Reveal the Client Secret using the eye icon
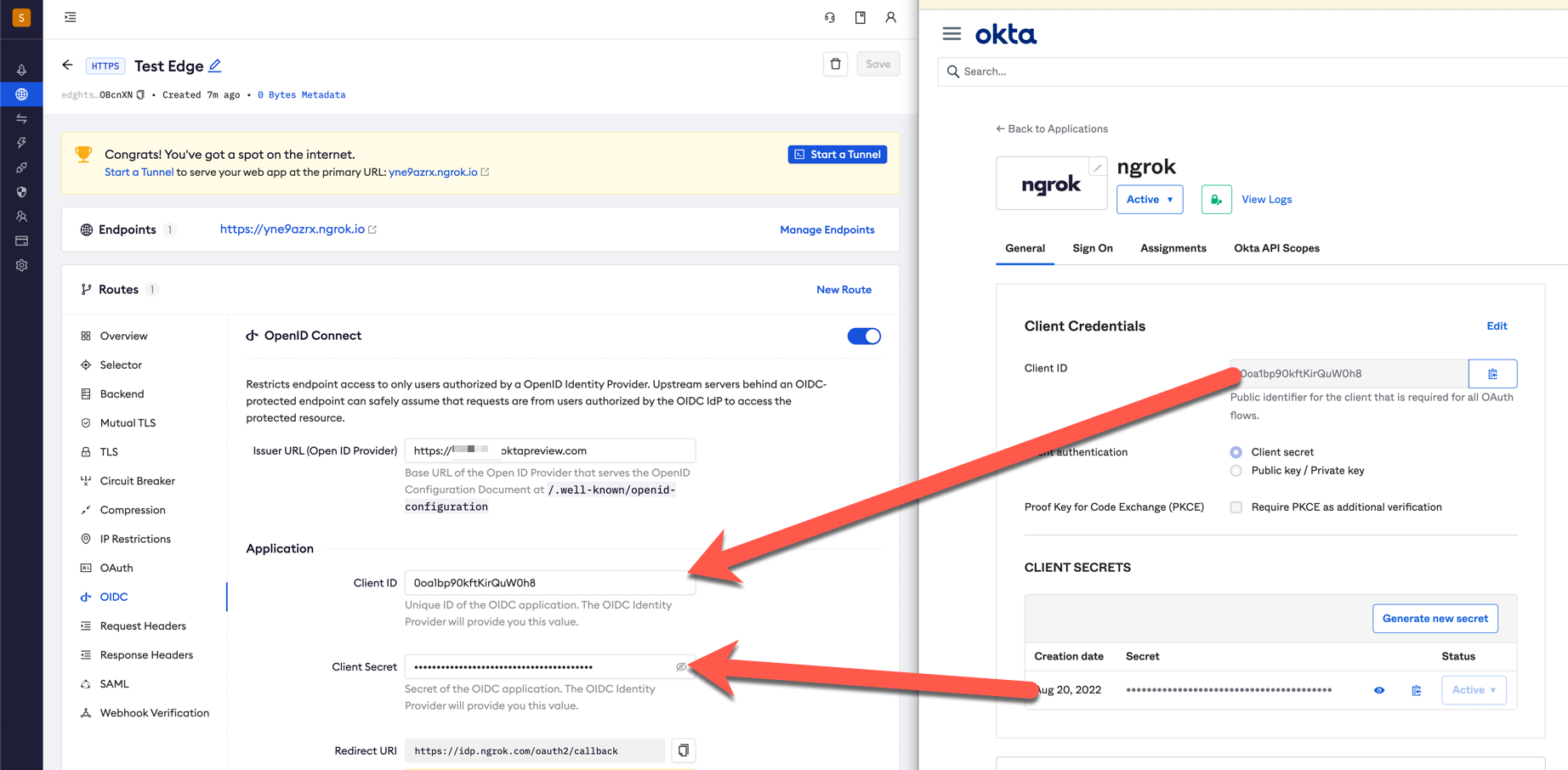 (x=680, y=666)
